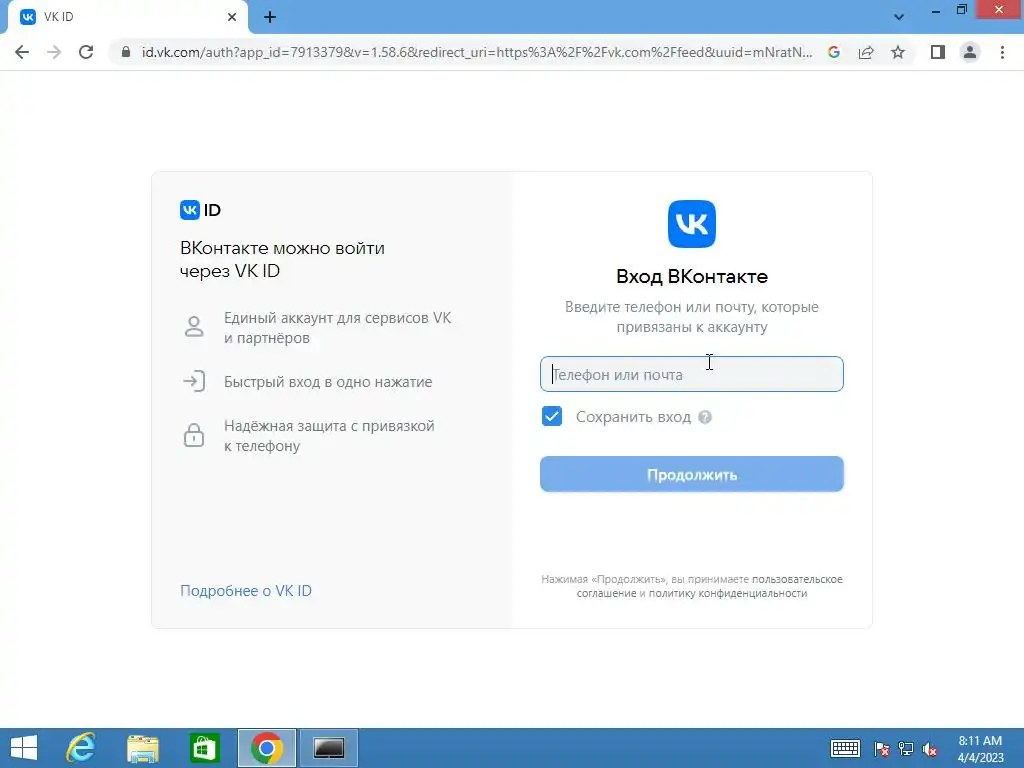
Task: Click the Chrome taskbar icon
Action: (266, 748)
